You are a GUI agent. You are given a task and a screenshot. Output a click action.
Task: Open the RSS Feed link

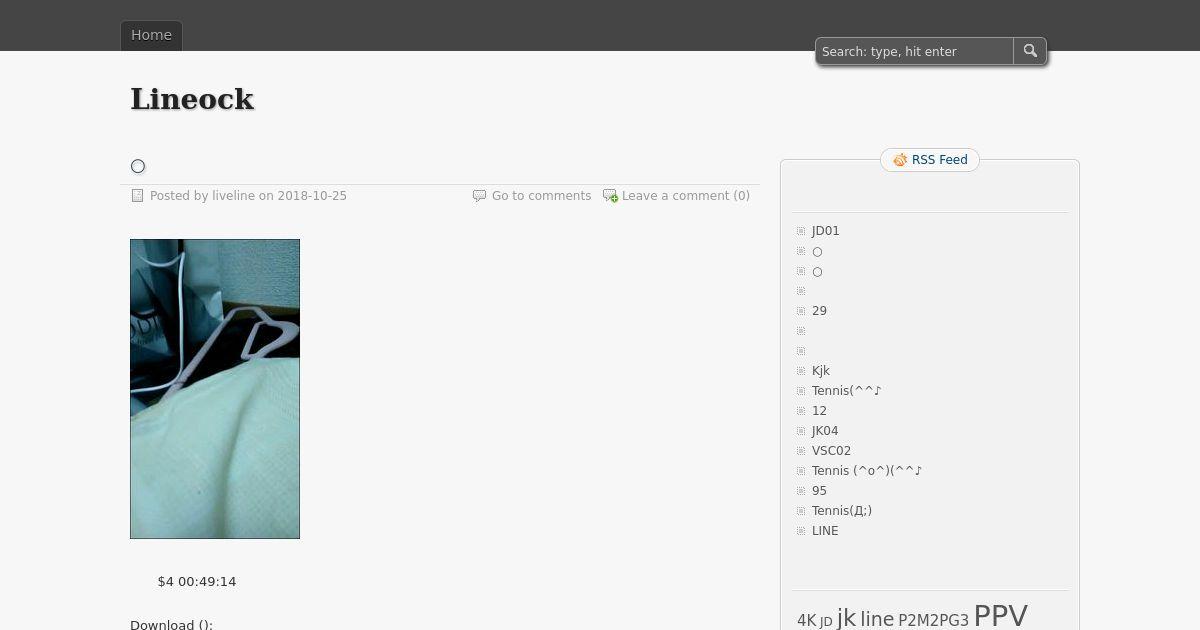click(x=940, y=160)
